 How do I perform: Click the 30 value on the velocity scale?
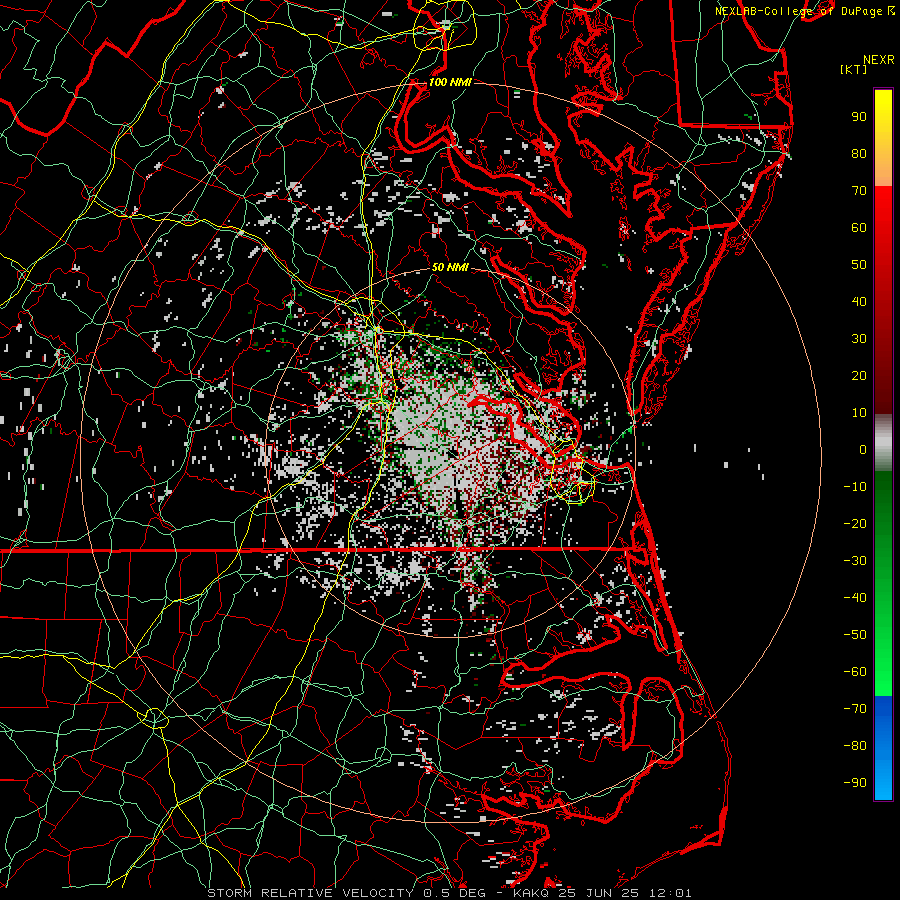(x=859, y=339)
